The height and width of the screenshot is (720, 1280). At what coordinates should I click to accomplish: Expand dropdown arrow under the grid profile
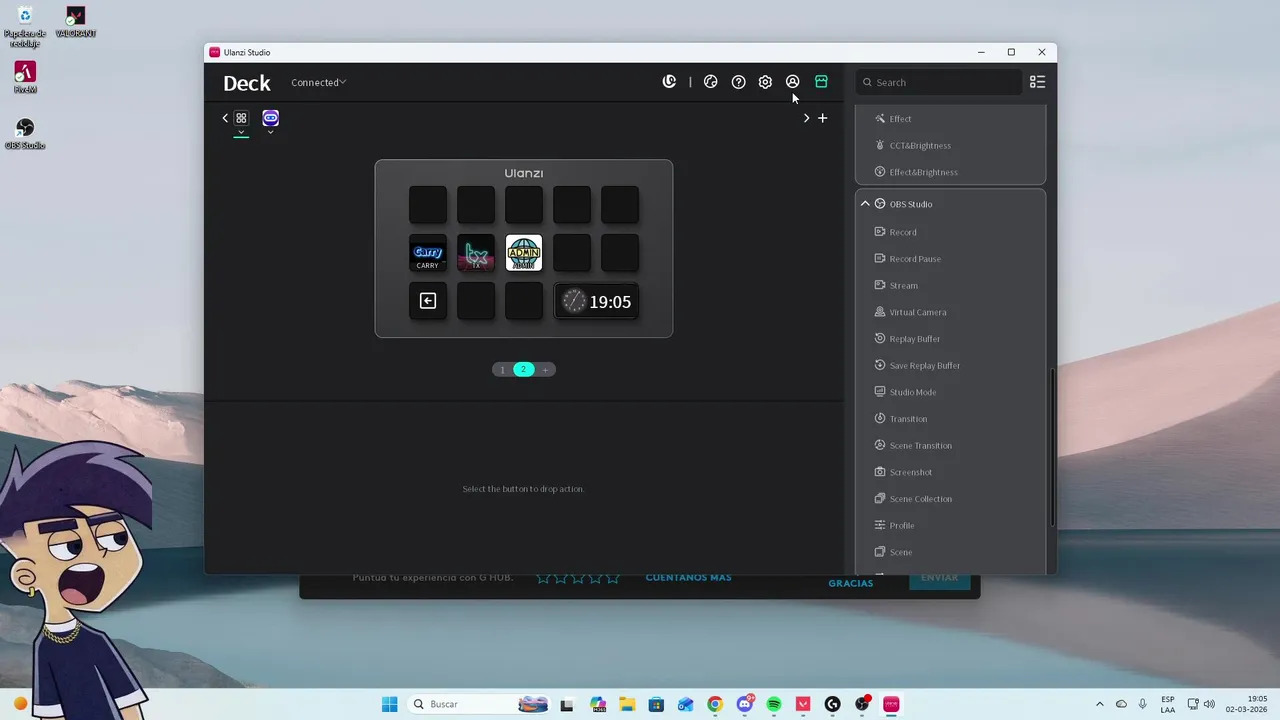pos(241,132)
